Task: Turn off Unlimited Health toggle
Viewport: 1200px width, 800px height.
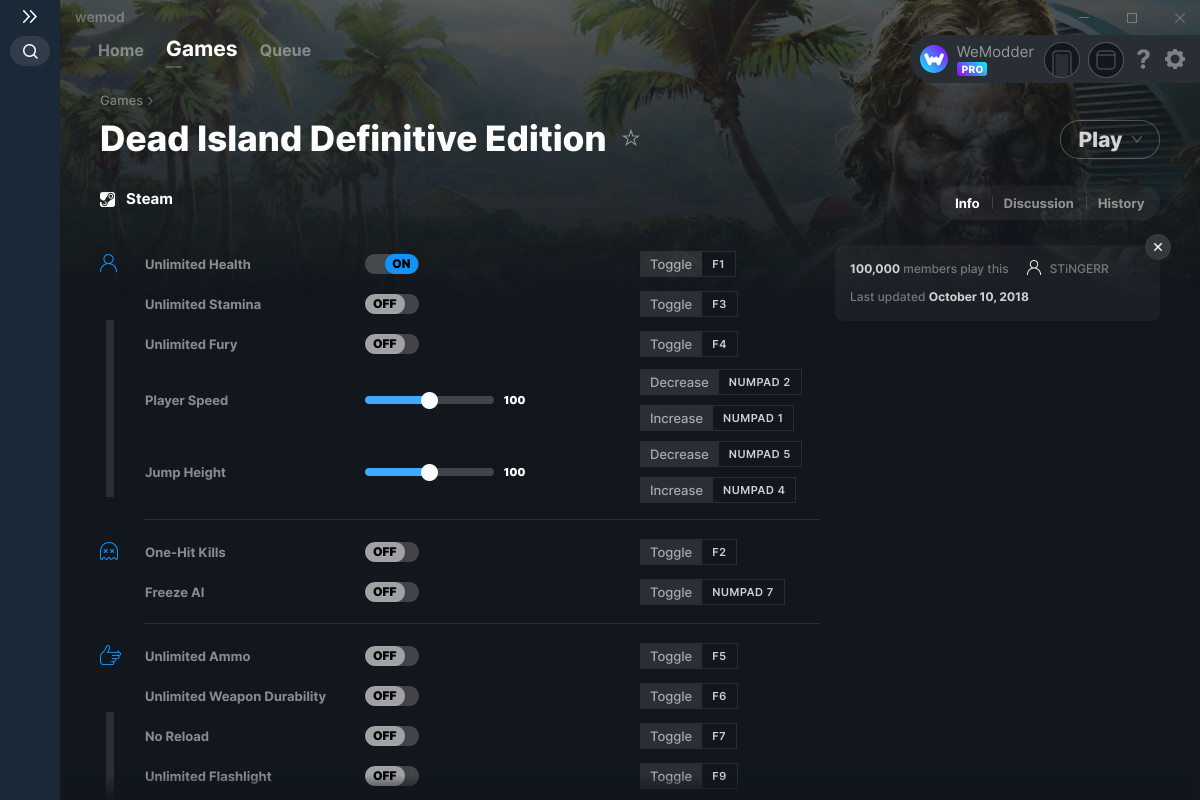Action: pos(392,264)
